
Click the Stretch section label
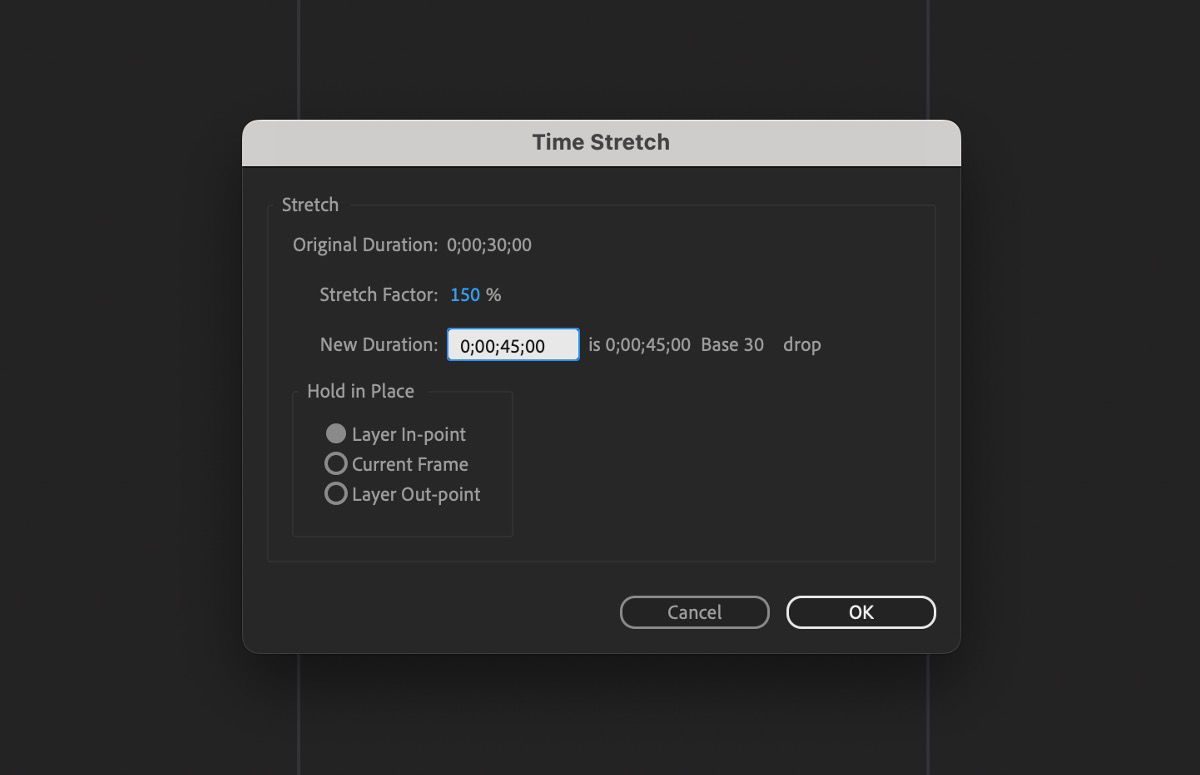click(x=310, y=204)
